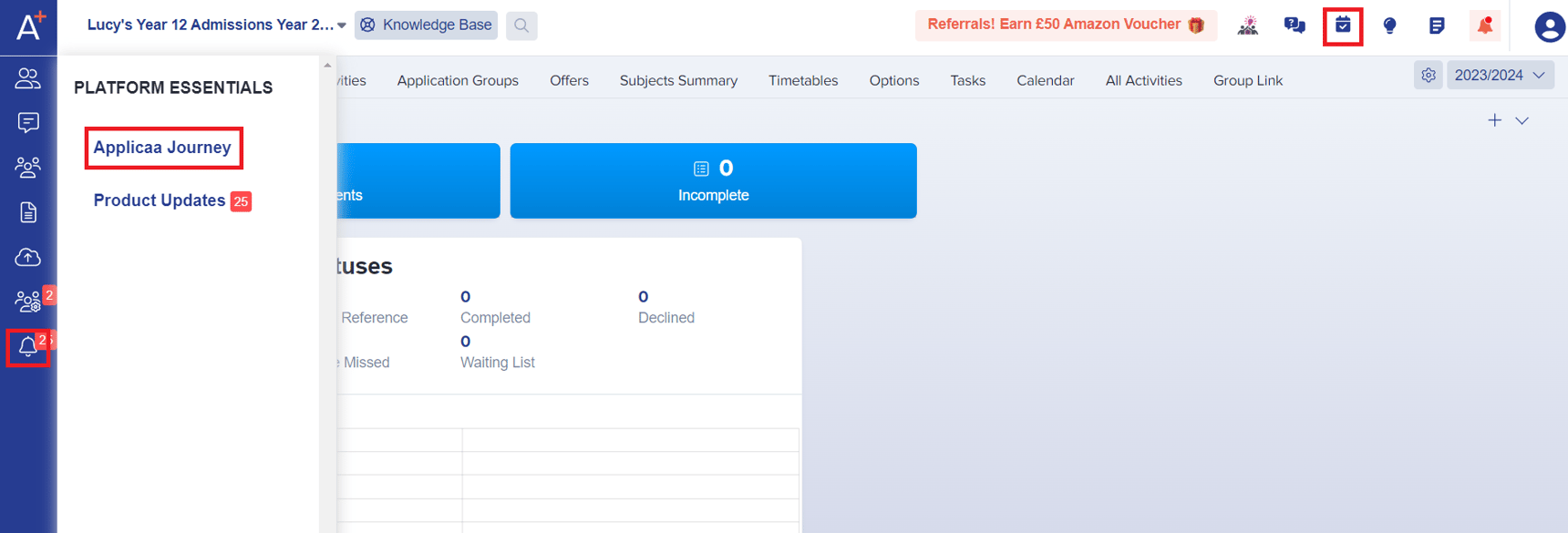Expand Lucy's Year 12 Admissions form dropdown
The width and height of the screenshot is (1568, 533).
pos(216,26)
